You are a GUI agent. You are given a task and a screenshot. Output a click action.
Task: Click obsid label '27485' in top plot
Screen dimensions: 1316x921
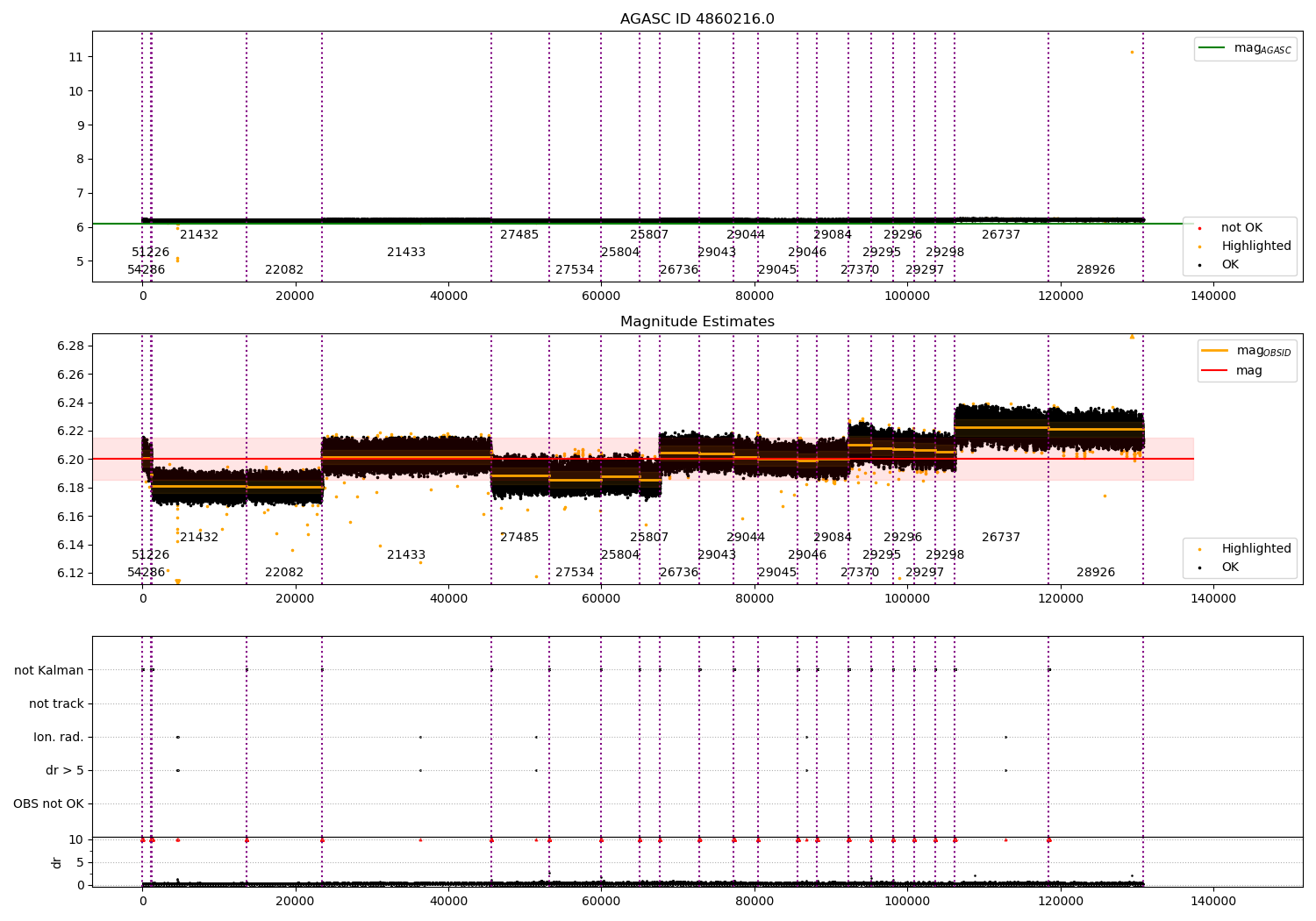519,235
